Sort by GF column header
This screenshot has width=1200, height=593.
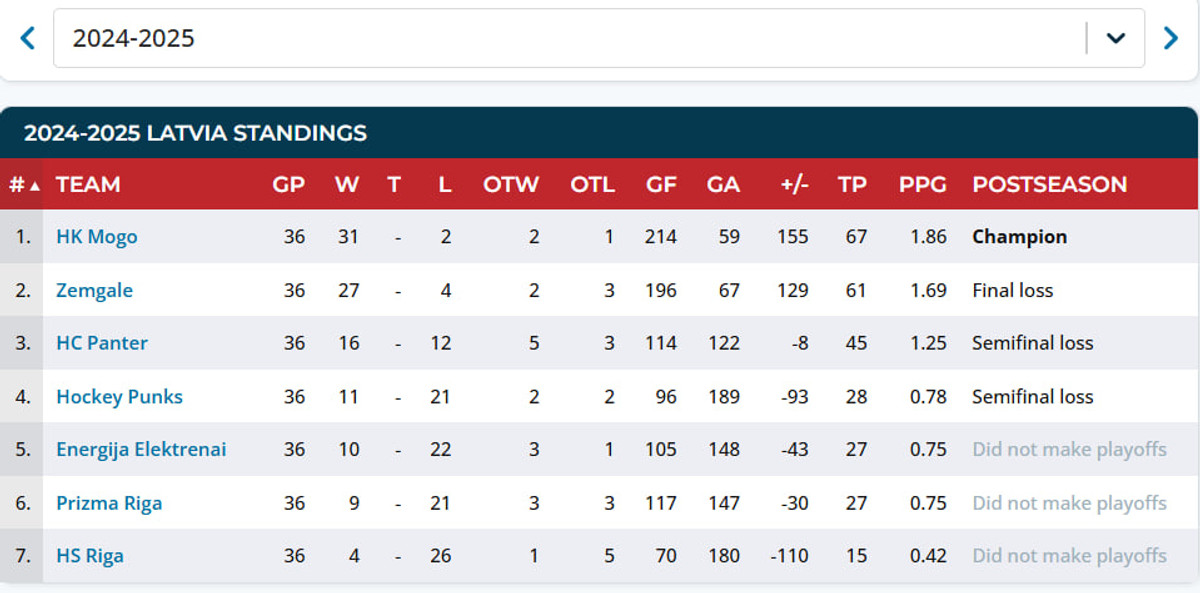(661, 184)
